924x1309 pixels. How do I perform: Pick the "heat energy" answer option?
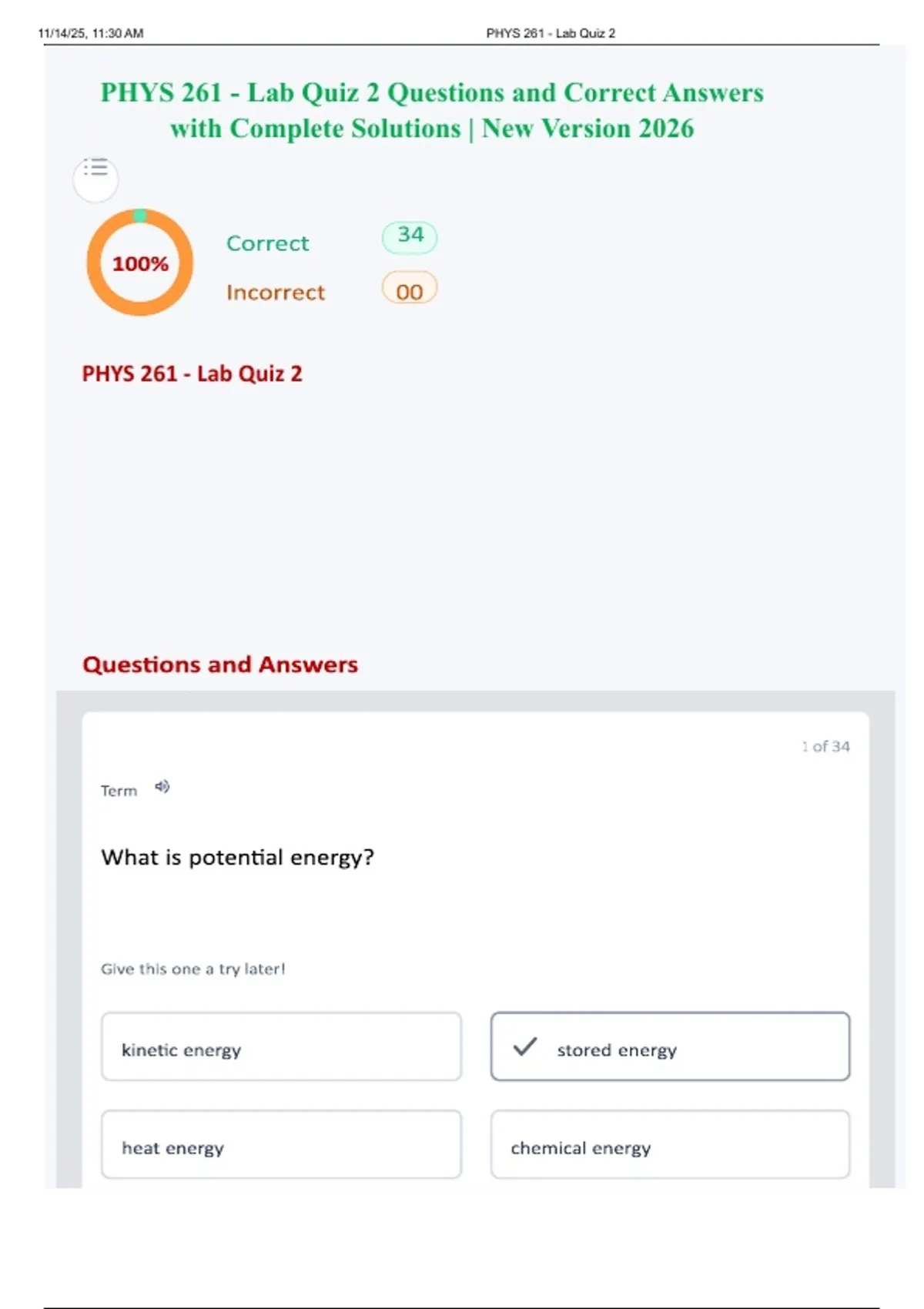coord(281,1145)
